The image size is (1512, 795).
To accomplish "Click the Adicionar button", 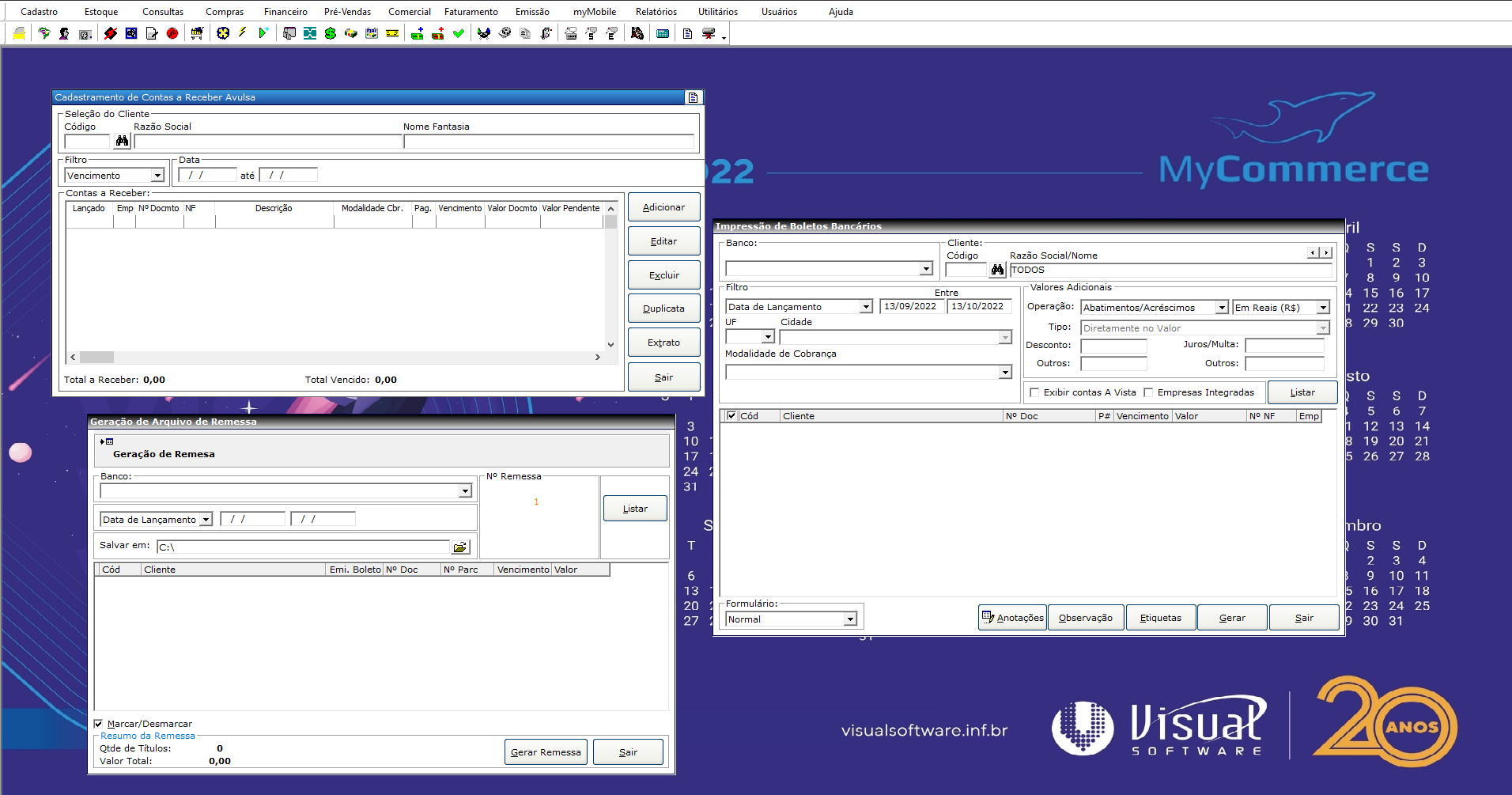I will point(663,207).
